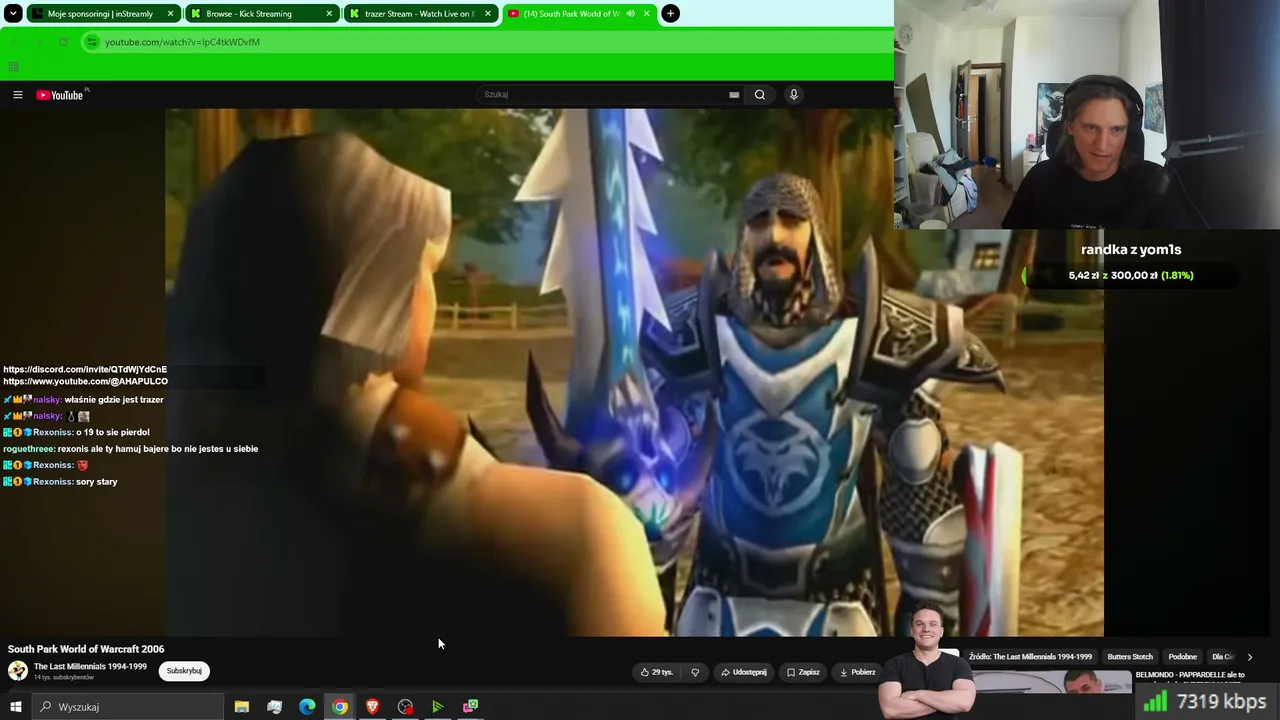
Task: Open the YouTube guide hamburger menu
Action: point(17,95)
